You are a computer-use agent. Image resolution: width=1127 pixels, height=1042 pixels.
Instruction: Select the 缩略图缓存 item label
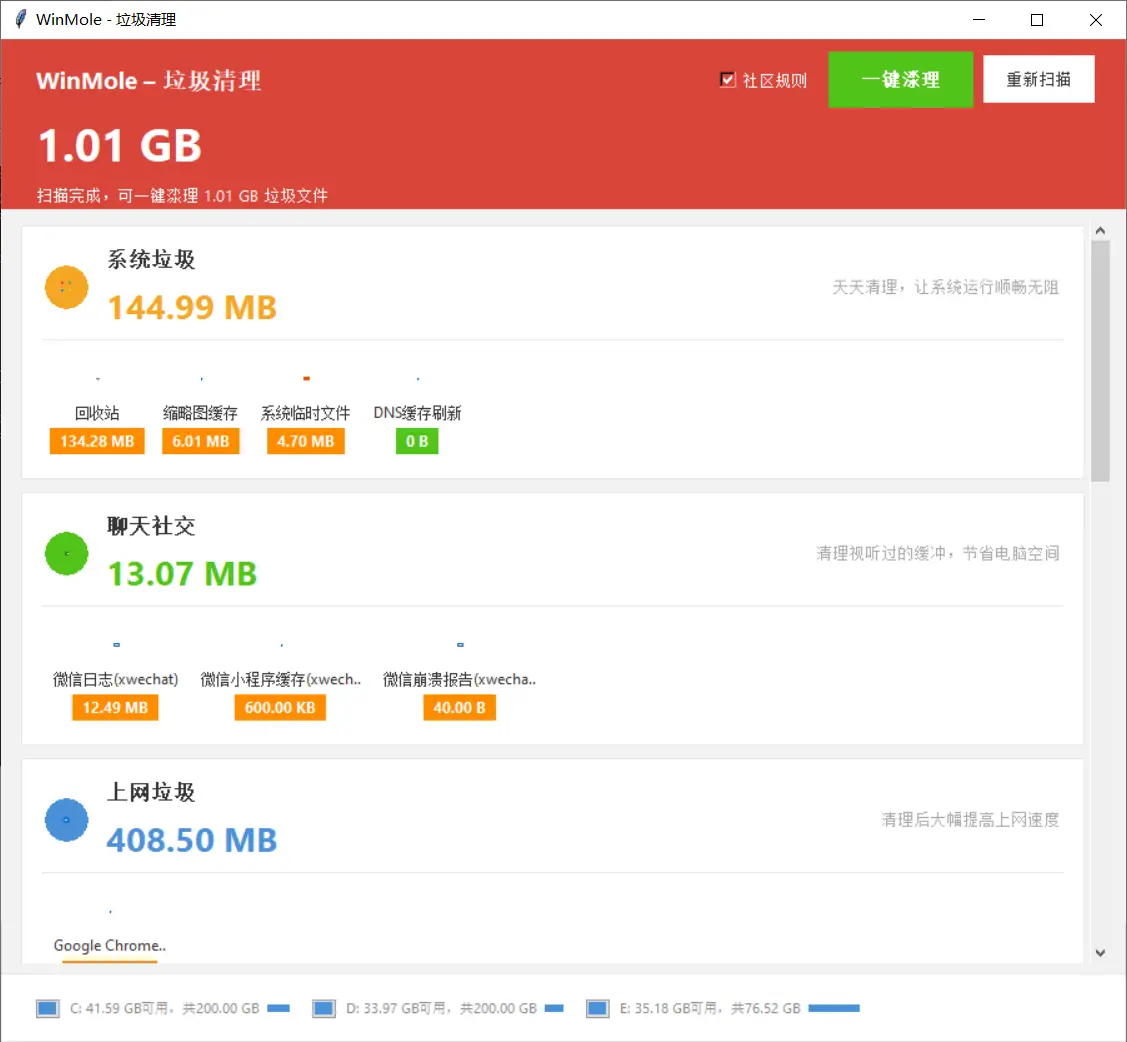(x=201, y=413)
